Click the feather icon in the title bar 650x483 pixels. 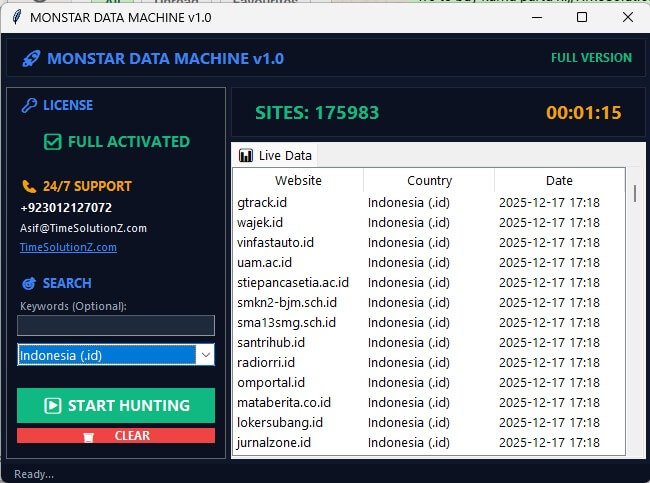click(17, 17)
